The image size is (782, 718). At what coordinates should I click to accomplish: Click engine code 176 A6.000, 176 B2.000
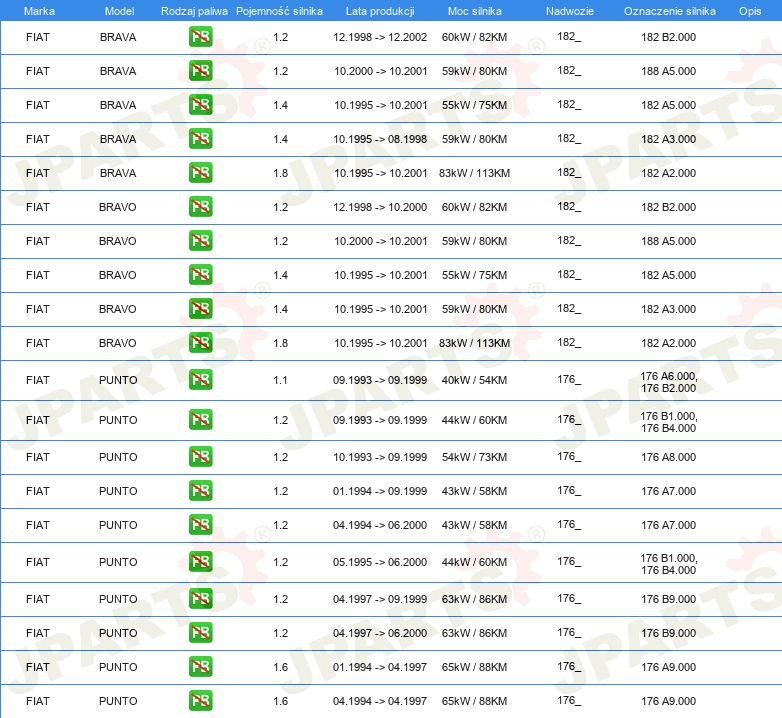[668, 382]
